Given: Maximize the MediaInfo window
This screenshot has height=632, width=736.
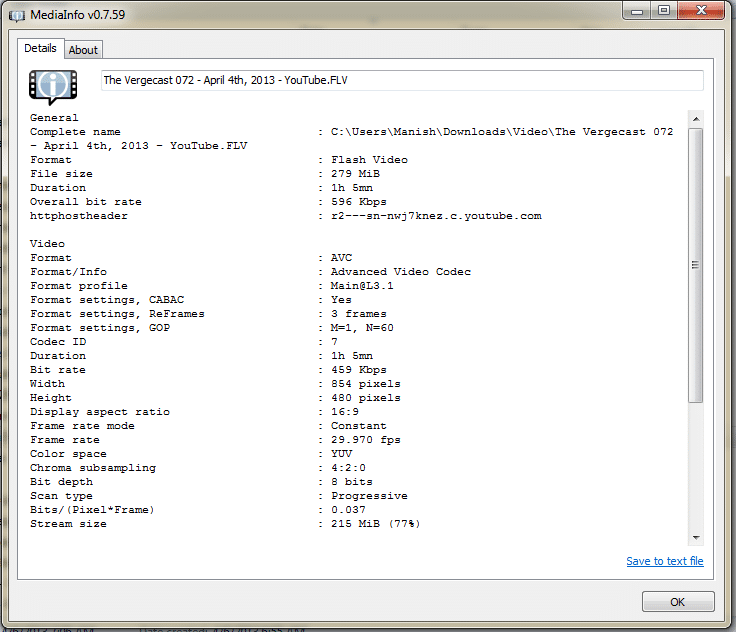Looking at the screenshot, I should (x=663, y=10).
